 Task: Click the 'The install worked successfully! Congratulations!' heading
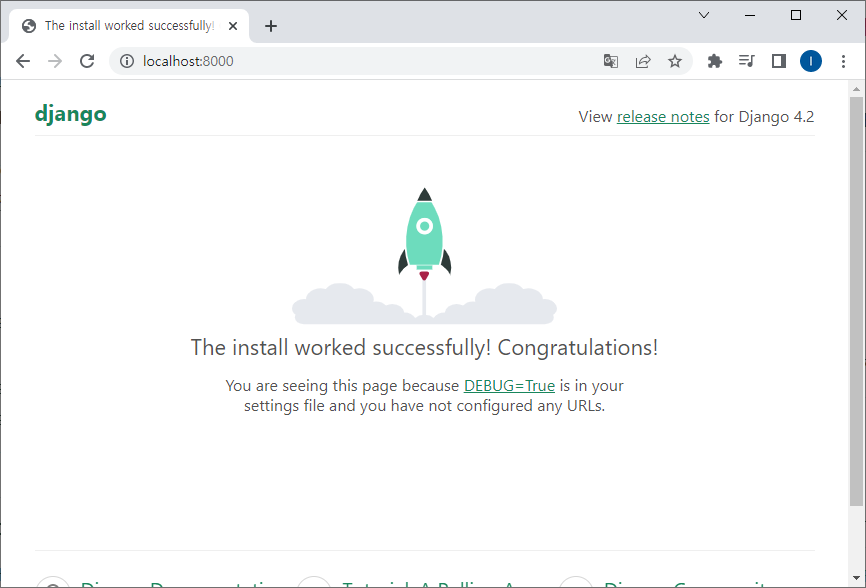(x=424, y=348)
